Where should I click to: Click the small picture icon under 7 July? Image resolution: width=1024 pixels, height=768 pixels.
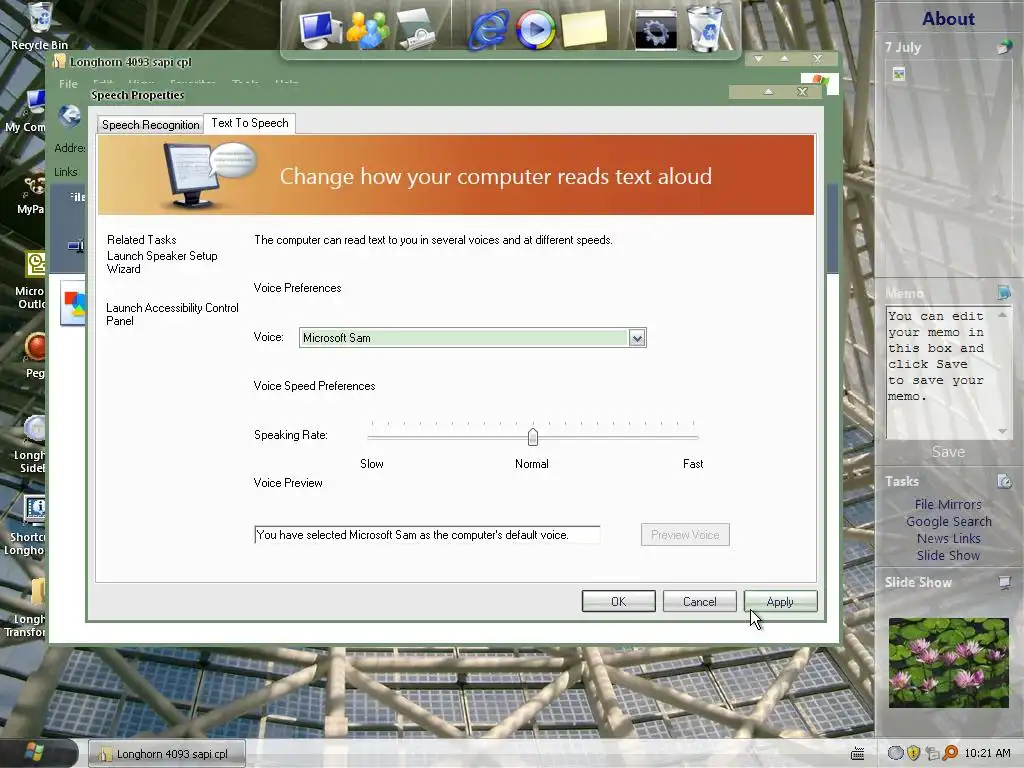point(899,74)
